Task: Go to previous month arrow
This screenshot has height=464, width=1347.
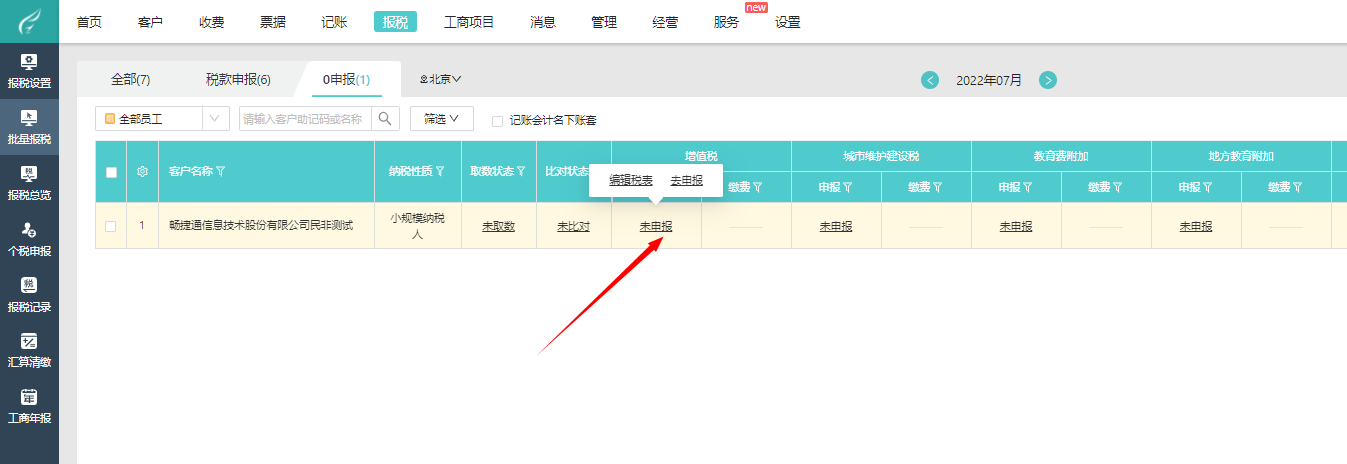Action: click(x=930, y=80)
